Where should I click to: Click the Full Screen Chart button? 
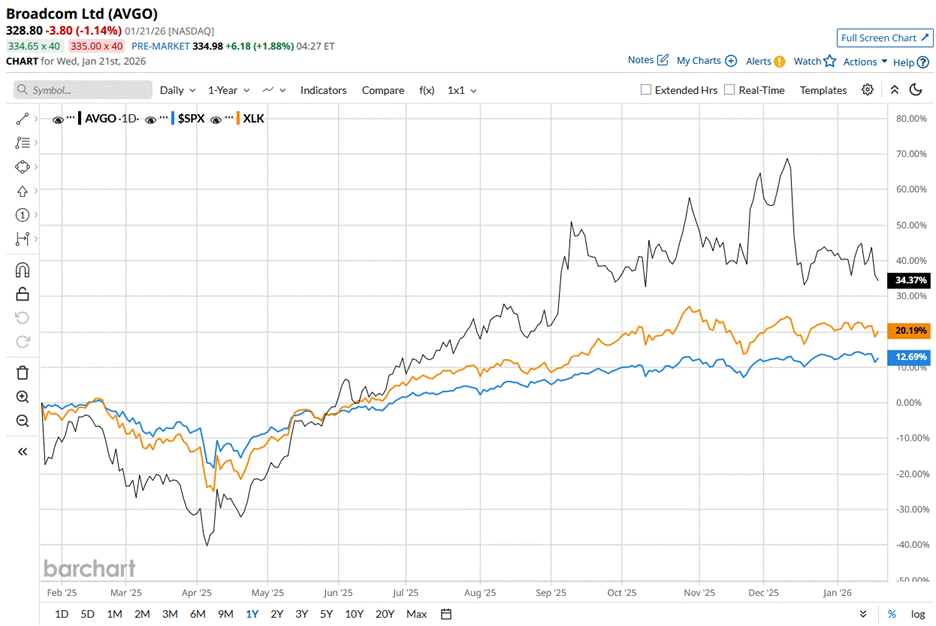click(885, 38)
